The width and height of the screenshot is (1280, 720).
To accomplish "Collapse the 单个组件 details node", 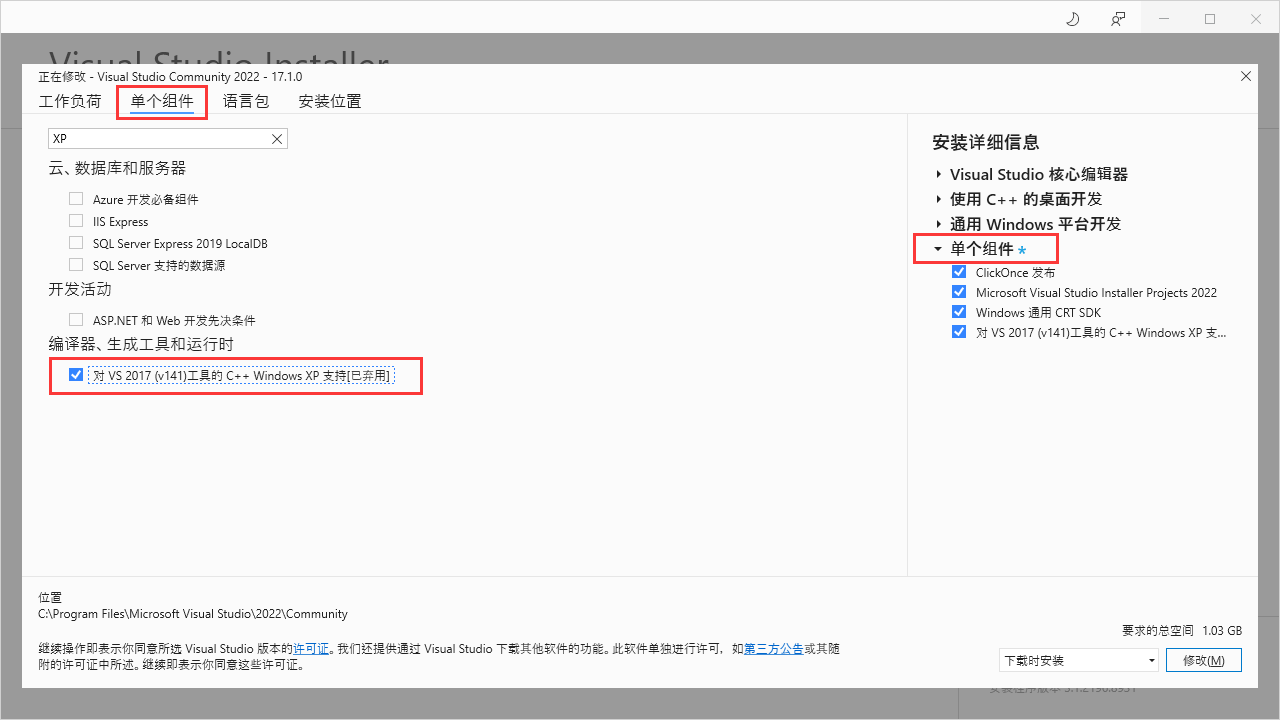I will point(938,249).
